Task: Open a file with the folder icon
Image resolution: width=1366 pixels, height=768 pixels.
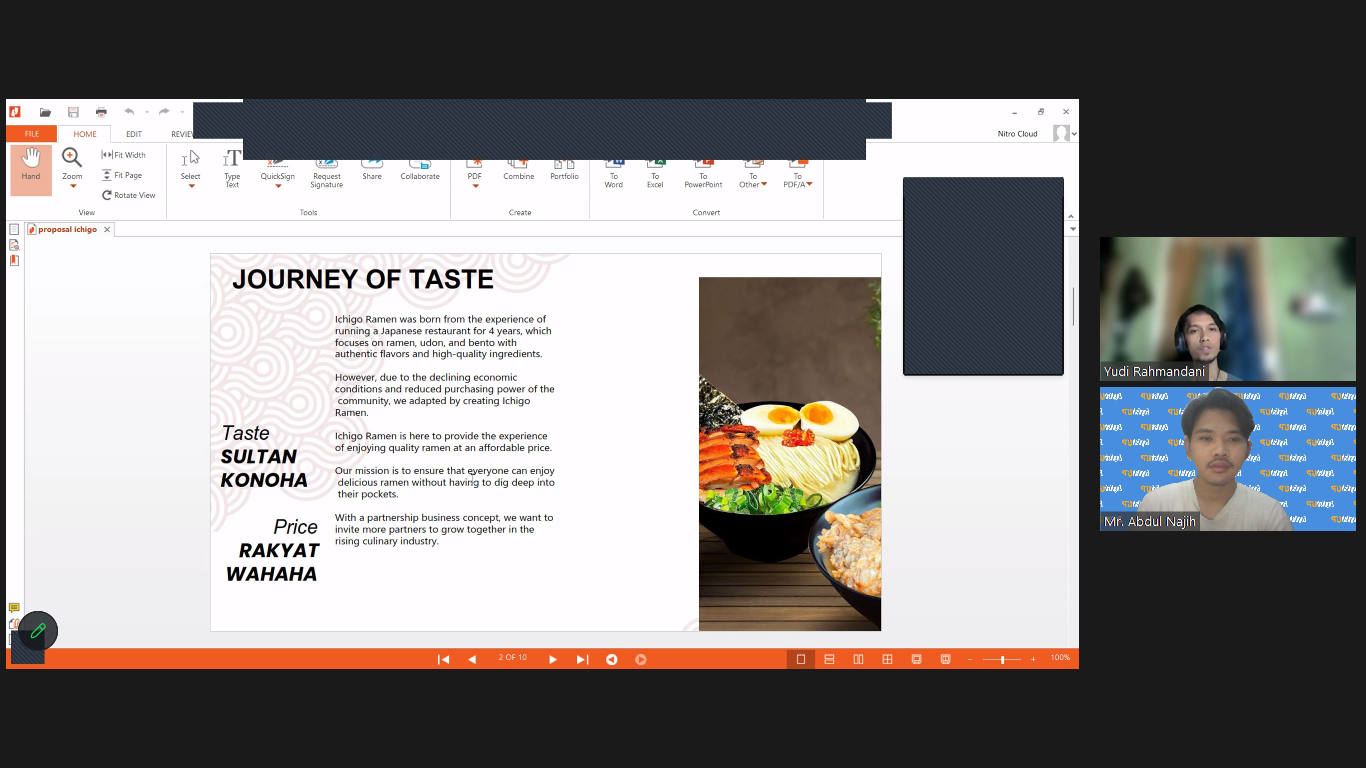Action: click(45, 112)
